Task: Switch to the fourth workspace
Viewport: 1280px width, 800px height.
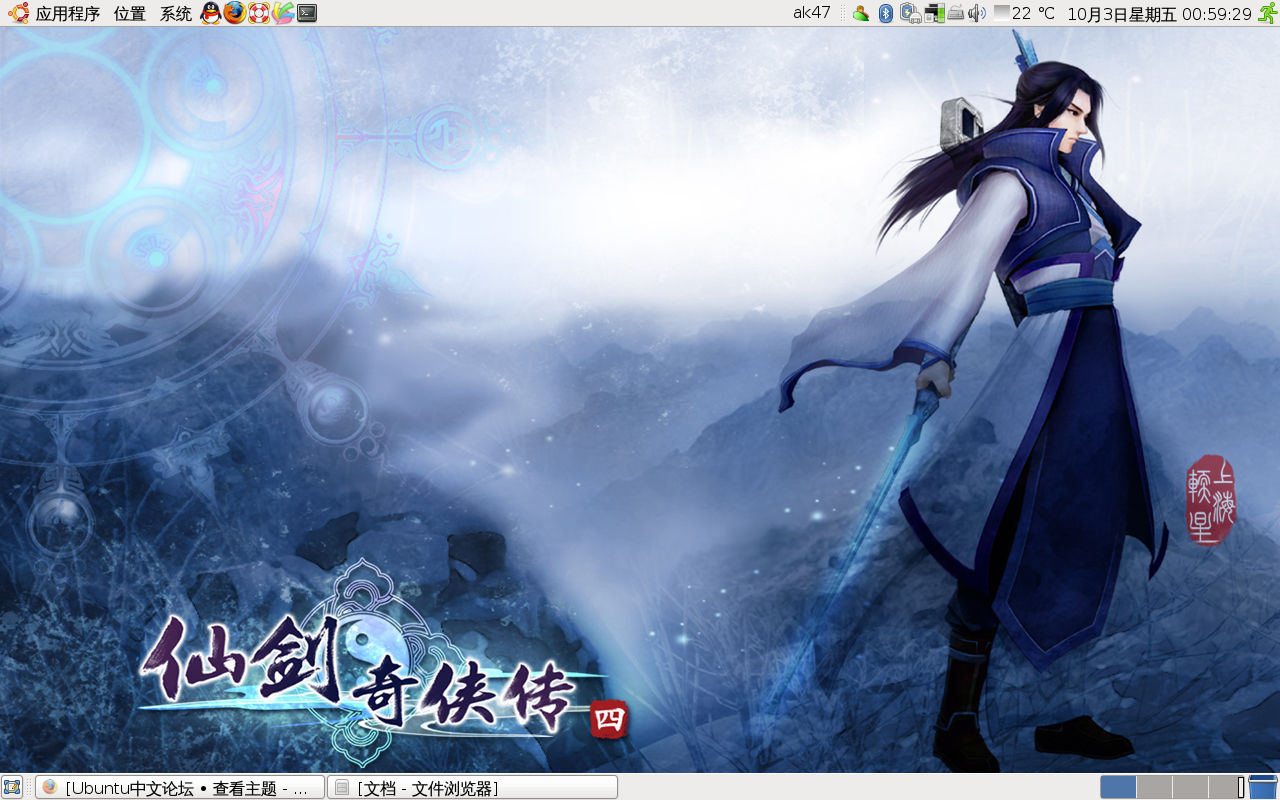Action: pos(1226,787)
